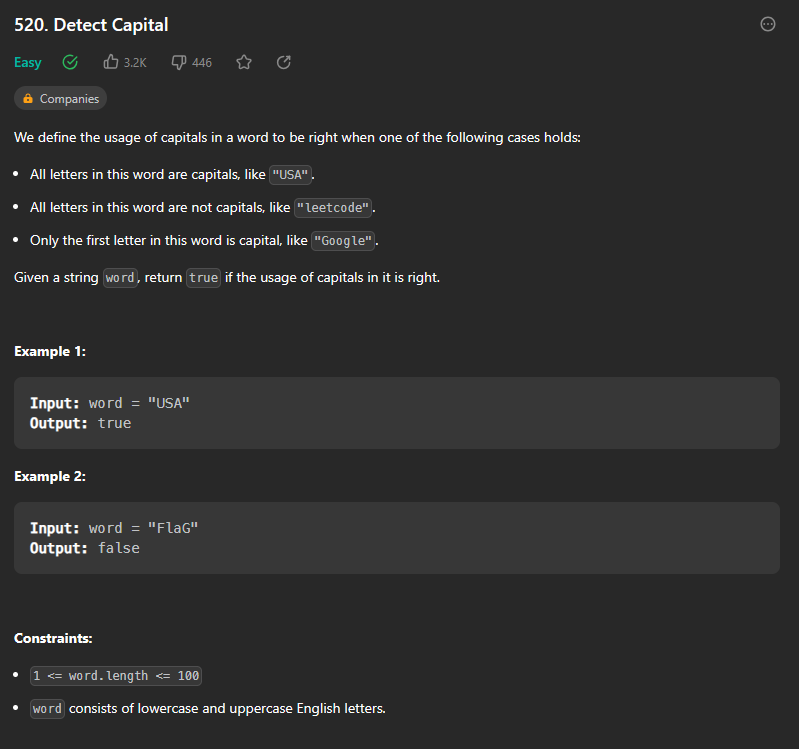Add problem to favorites with star icon
The image size is (799, 749).
(244, 62)
